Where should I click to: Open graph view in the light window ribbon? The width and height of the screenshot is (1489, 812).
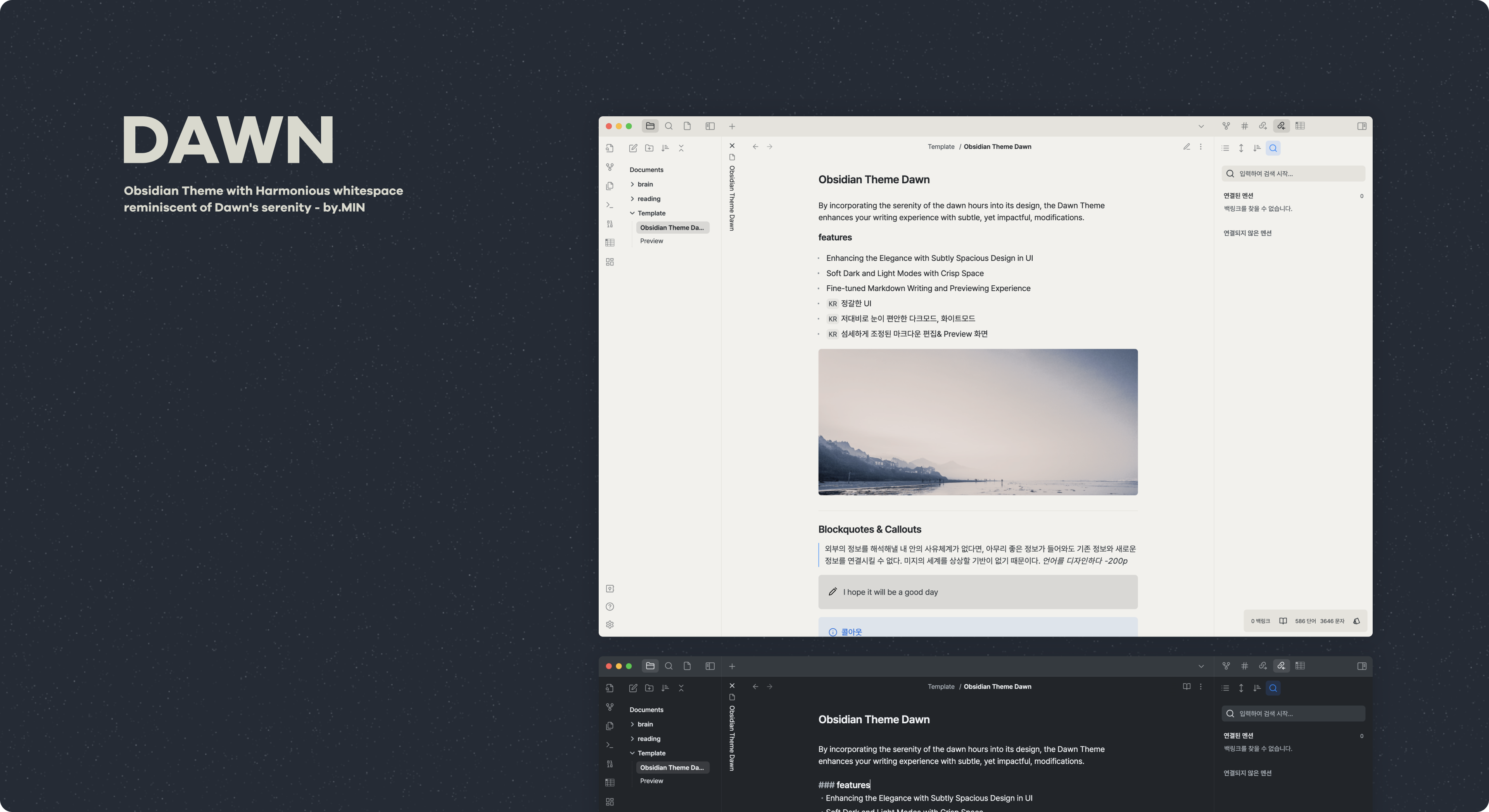[610, 167]
